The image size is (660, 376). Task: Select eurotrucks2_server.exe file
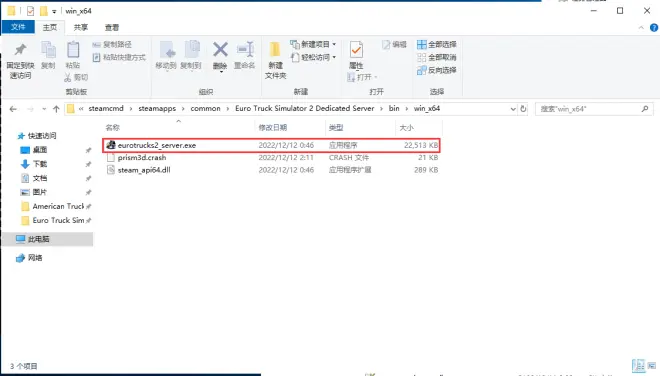(271, 145)
